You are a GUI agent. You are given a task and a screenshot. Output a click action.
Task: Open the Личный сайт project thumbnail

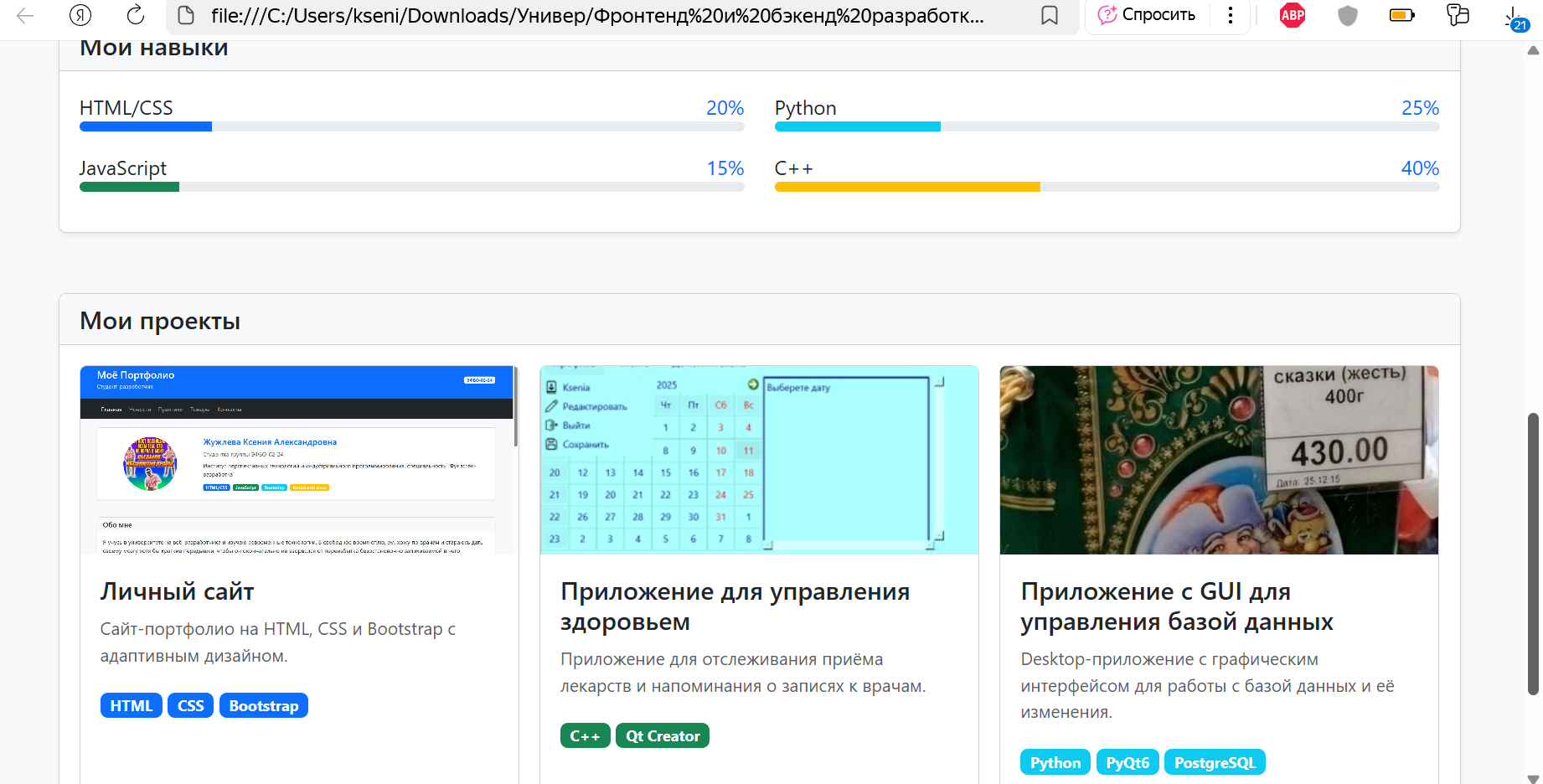point(297,460)
